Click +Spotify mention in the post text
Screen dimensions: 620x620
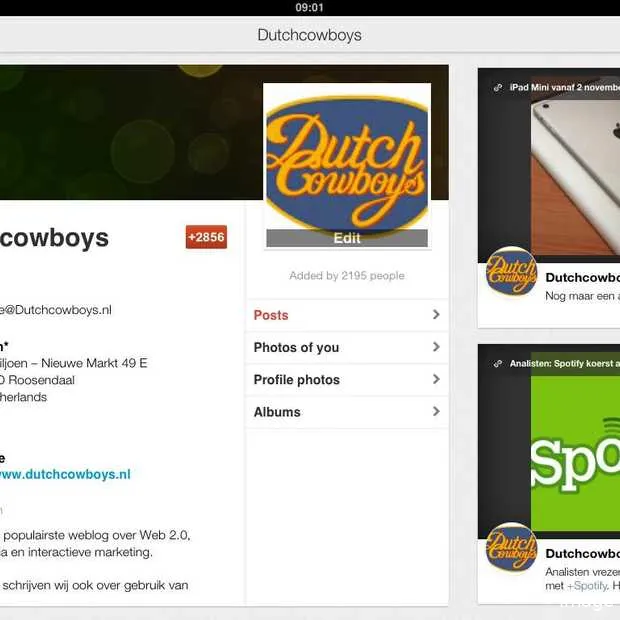pos(587,586)
